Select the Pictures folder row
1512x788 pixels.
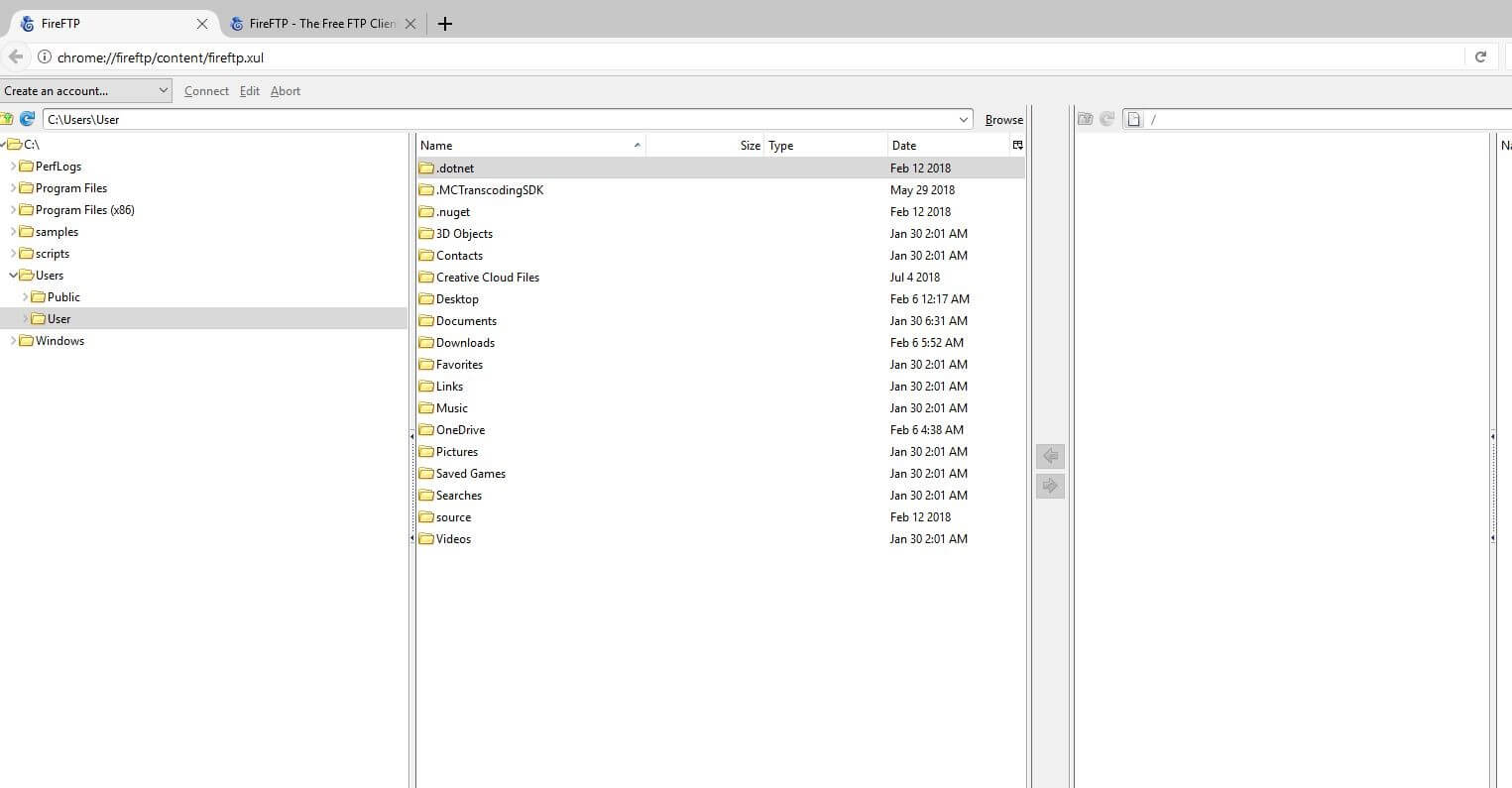tap(721, 451)
